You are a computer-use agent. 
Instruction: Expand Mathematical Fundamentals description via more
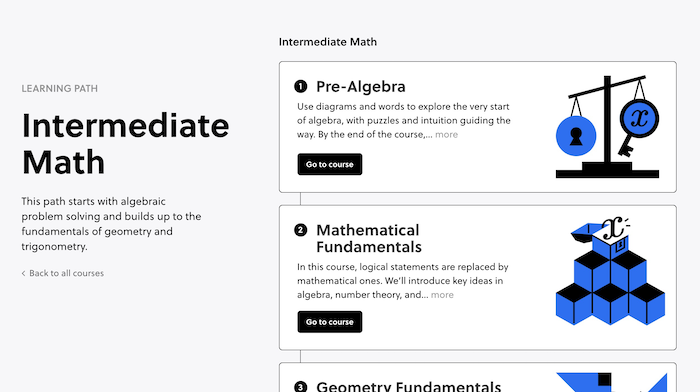[x=442, y=295]
